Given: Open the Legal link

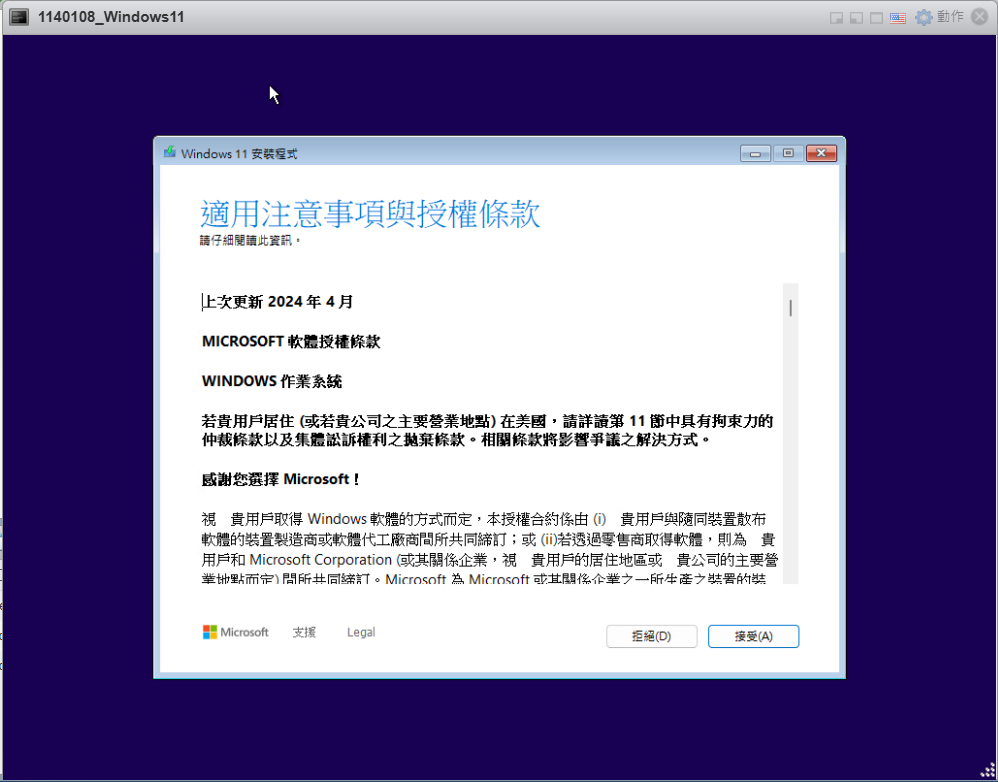Looking at the screenshot, I should point(361,632).
